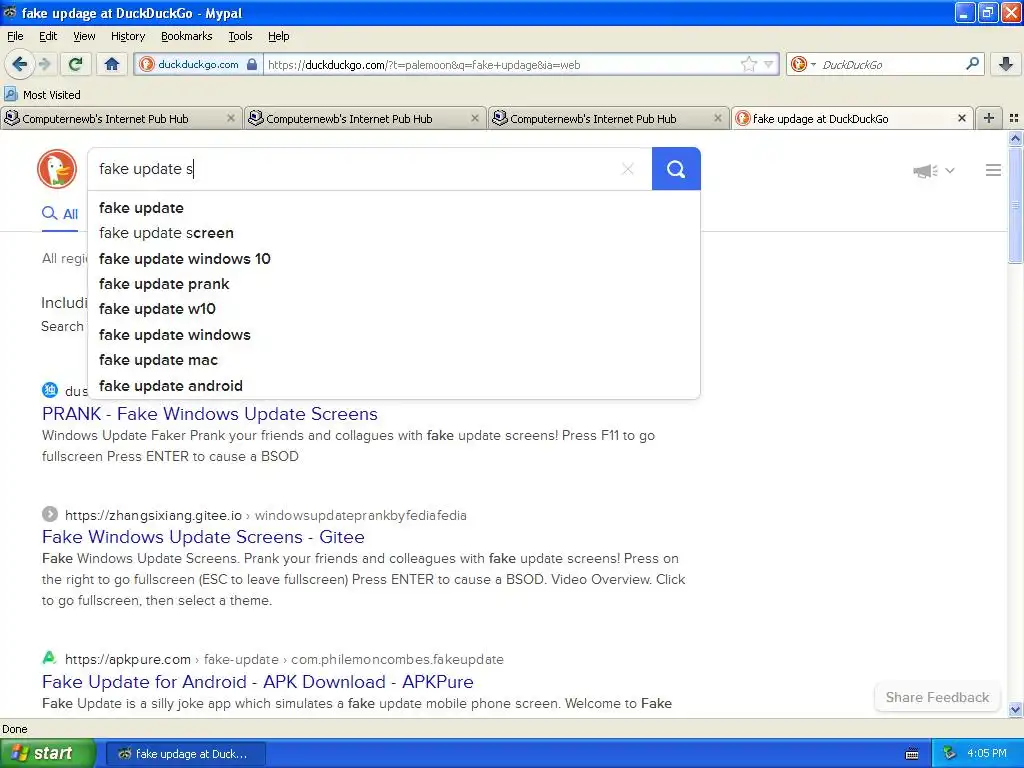Open the list all tabs button
1024x768 pixels.
coord(1014,118)
